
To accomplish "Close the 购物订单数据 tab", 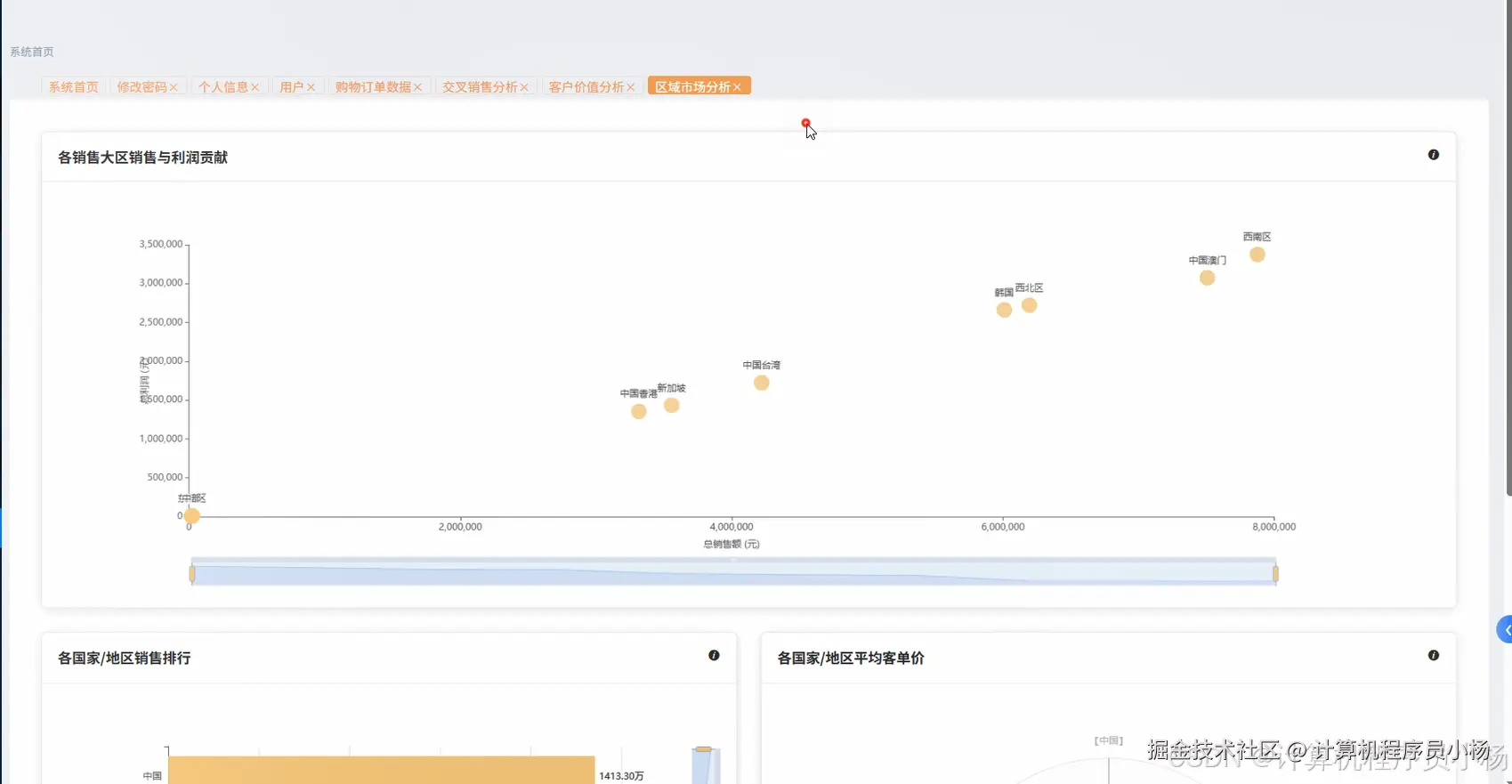I will (x=417, y=87).
